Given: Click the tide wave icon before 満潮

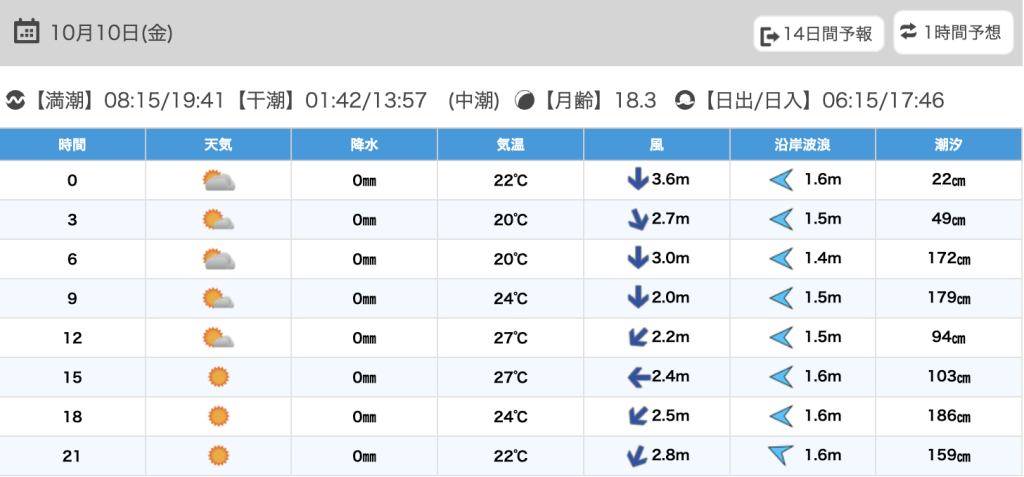Looking at the screenshot, I should click(x=15, y=101).
